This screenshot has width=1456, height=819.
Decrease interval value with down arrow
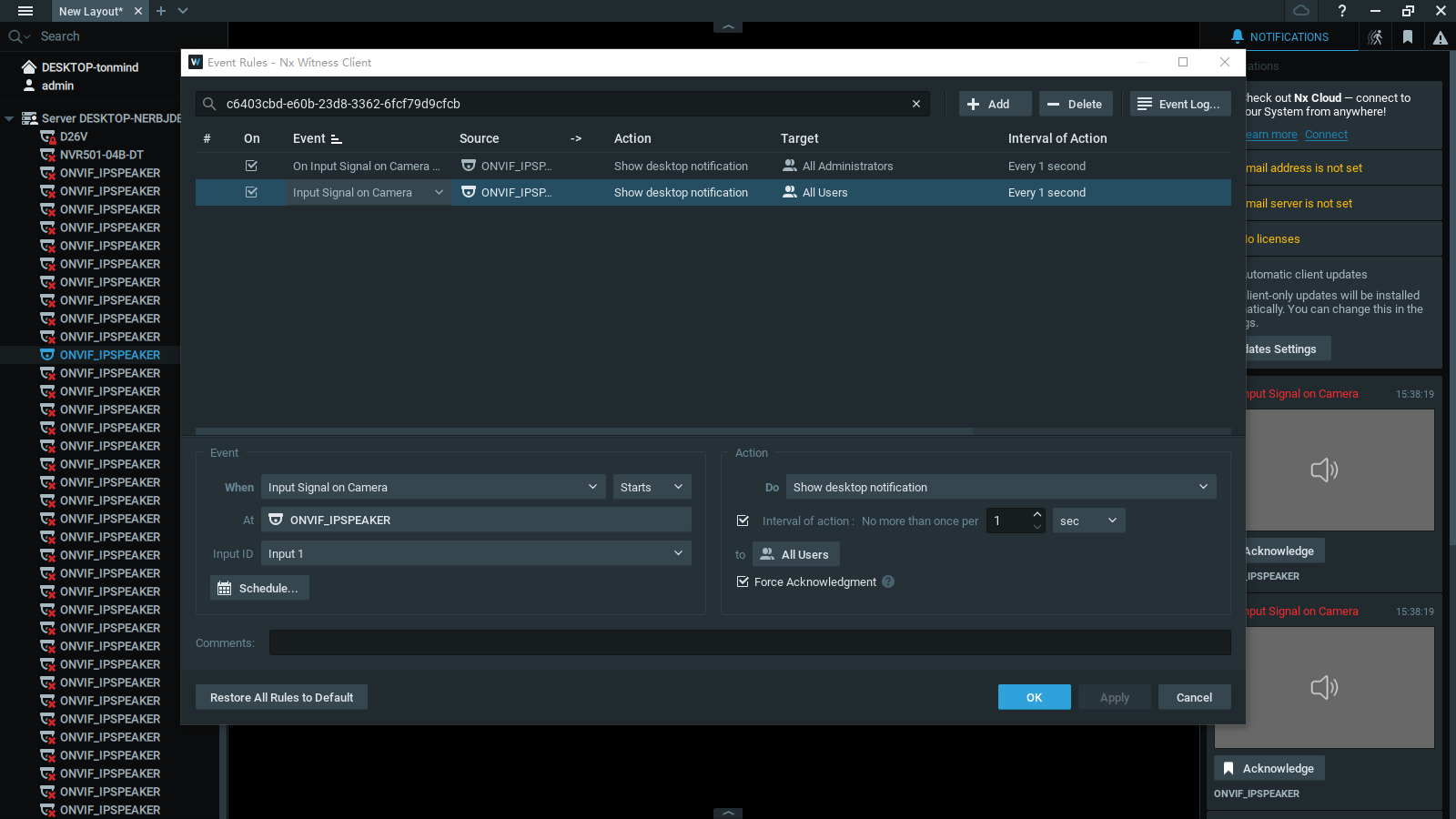[x=1036, y=527]
